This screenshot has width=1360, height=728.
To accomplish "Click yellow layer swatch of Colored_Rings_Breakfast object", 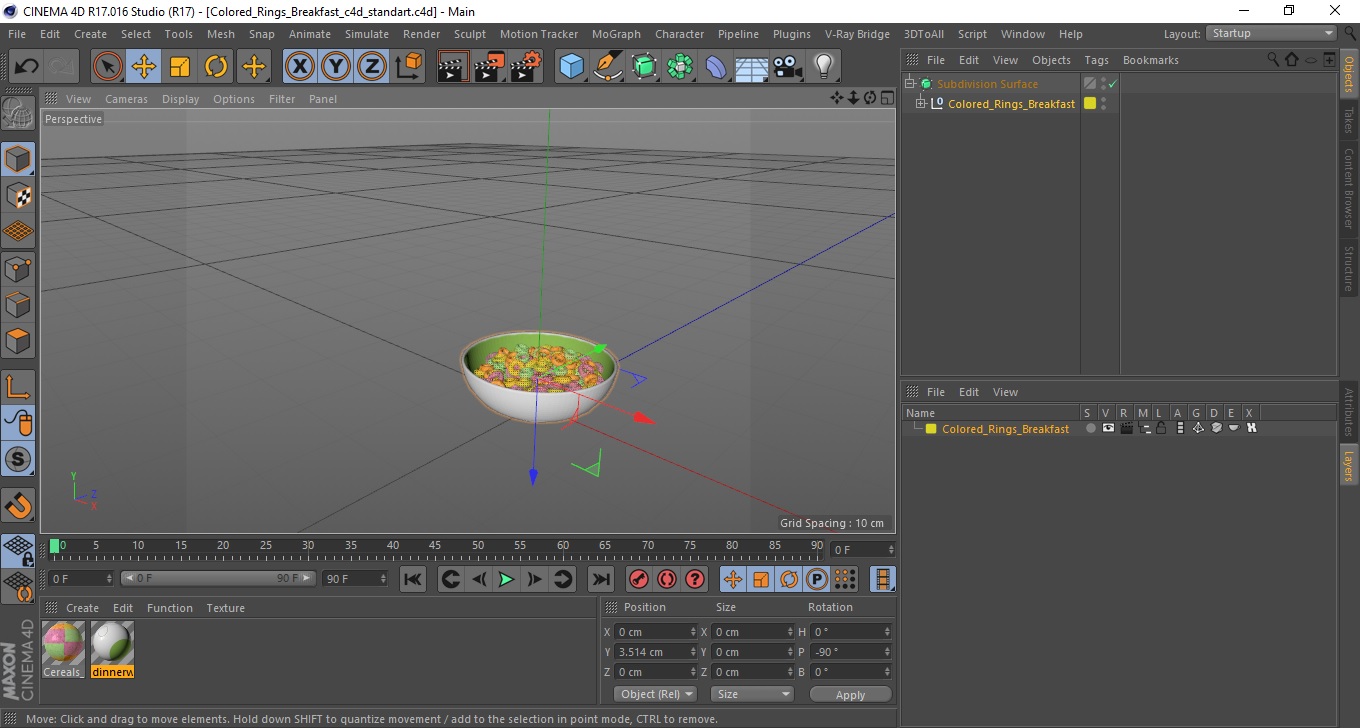I will [x=1090, y=103].
